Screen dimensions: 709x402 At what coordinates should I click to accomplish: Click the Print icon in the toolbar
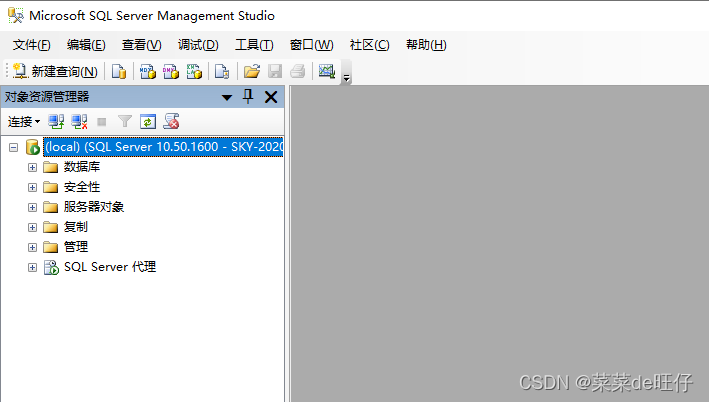(298, 71)
